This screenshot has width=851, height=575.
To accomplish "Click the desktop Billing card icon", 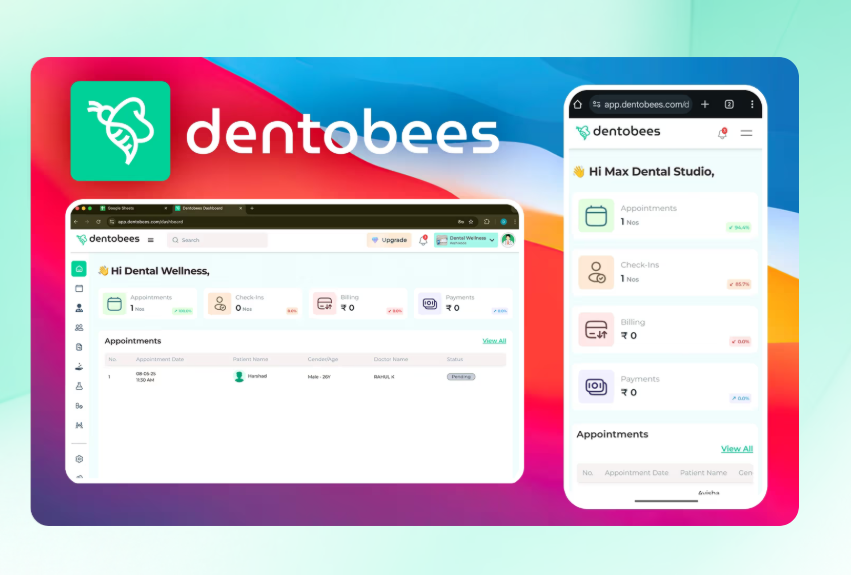I will click(x=325, y=304).
